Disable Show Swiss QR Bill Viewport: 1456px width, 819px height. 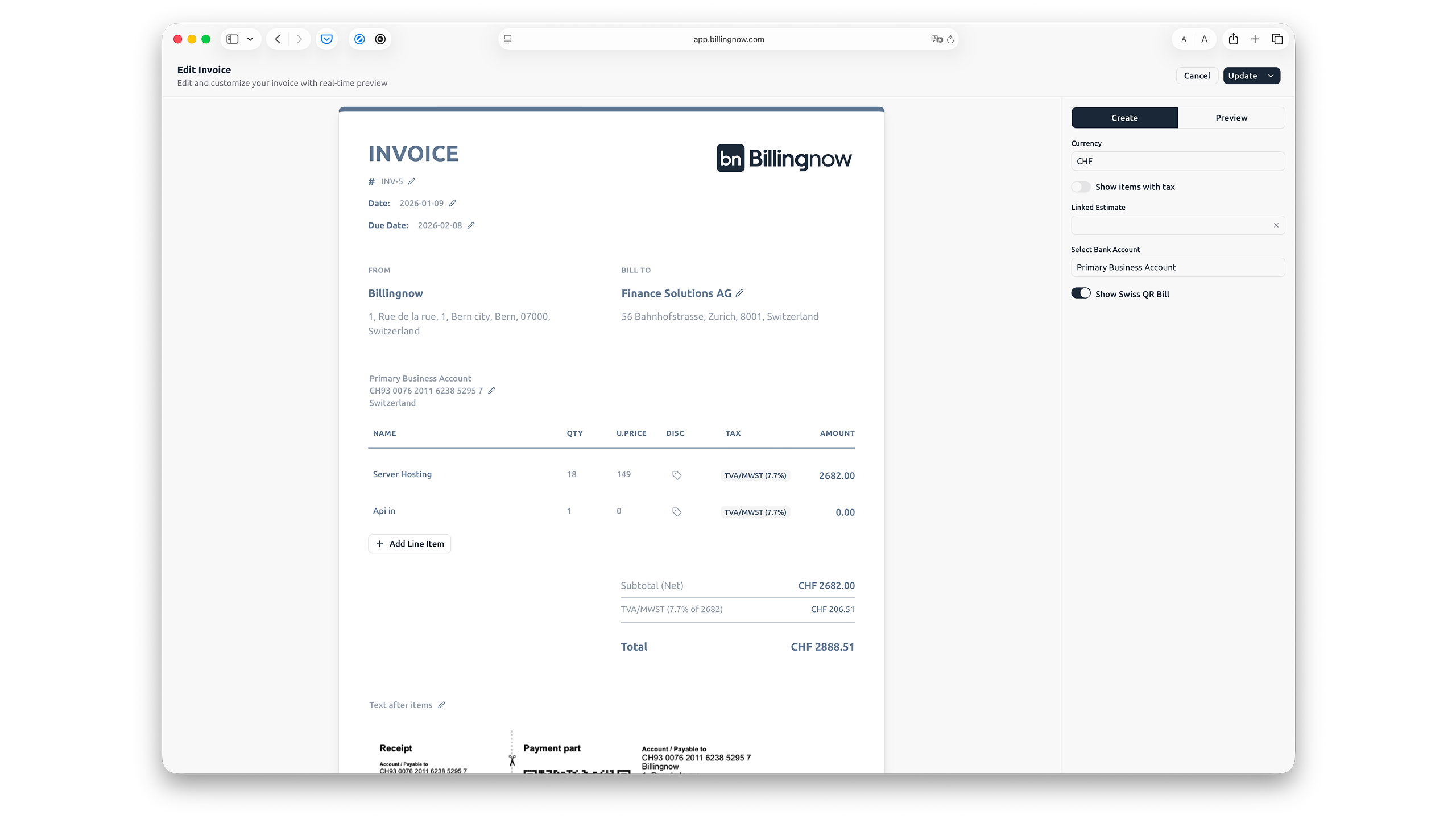click(1081, 293)
